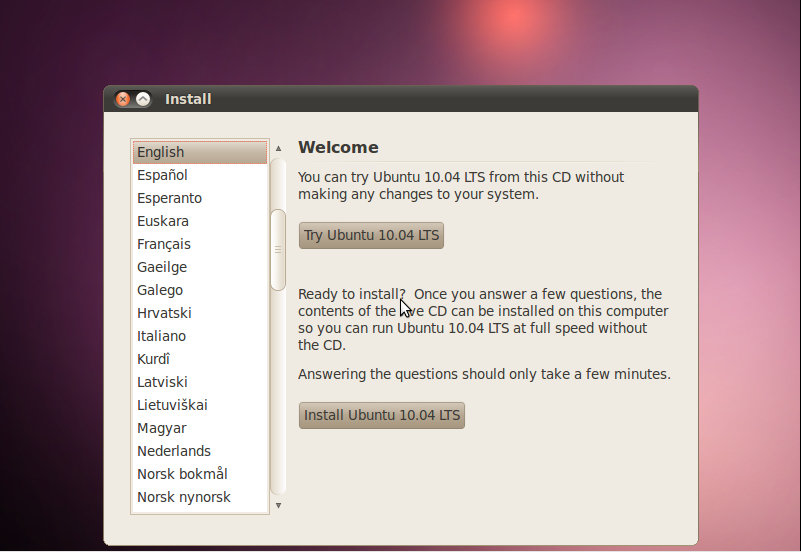Select Latviski in the list
This screenshot has width=801, height=553.
[200, 382]
